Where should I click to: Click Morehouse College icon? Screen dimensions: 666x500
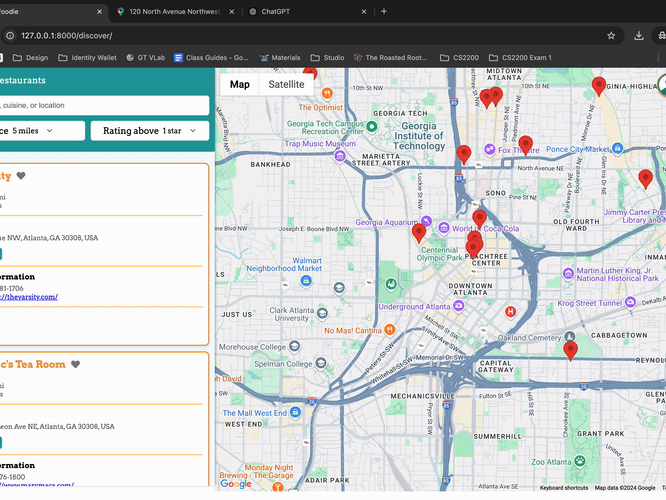pyautogui.click(x=294, y=346)
